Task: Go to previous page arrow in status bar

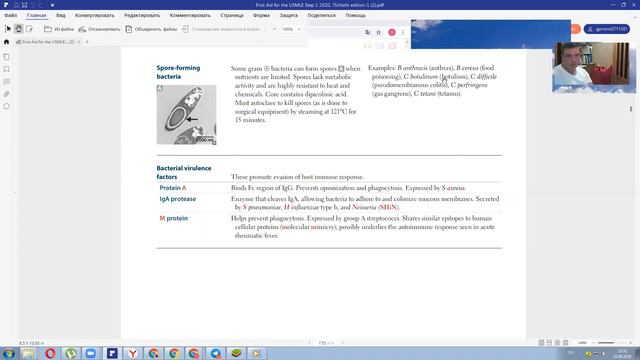Action: click(310, 343)
